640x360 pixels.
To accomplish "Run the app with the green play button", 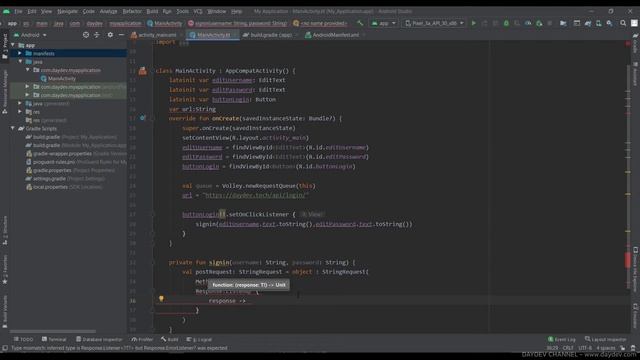I will [473, 23].
